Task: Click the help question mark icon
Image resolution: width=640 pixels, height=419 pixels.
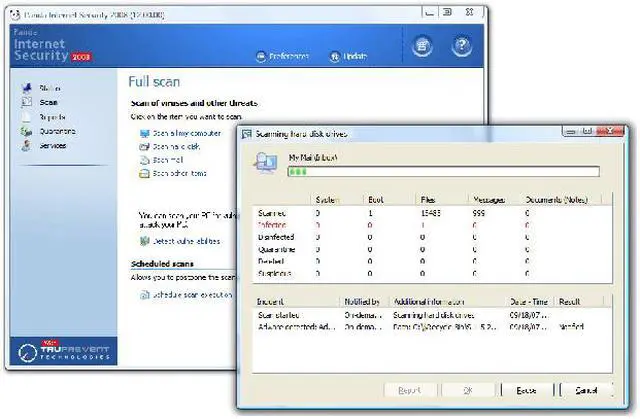Action: pyautogui.click(x=461, y=45)
